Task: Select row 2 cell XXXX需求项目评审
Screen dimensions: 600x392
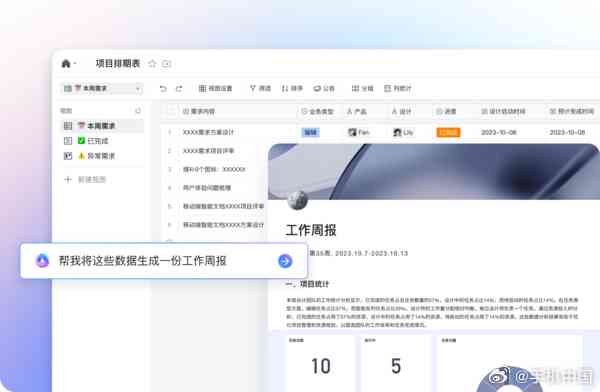Action: pyautogui.click(x=208, y=151)
